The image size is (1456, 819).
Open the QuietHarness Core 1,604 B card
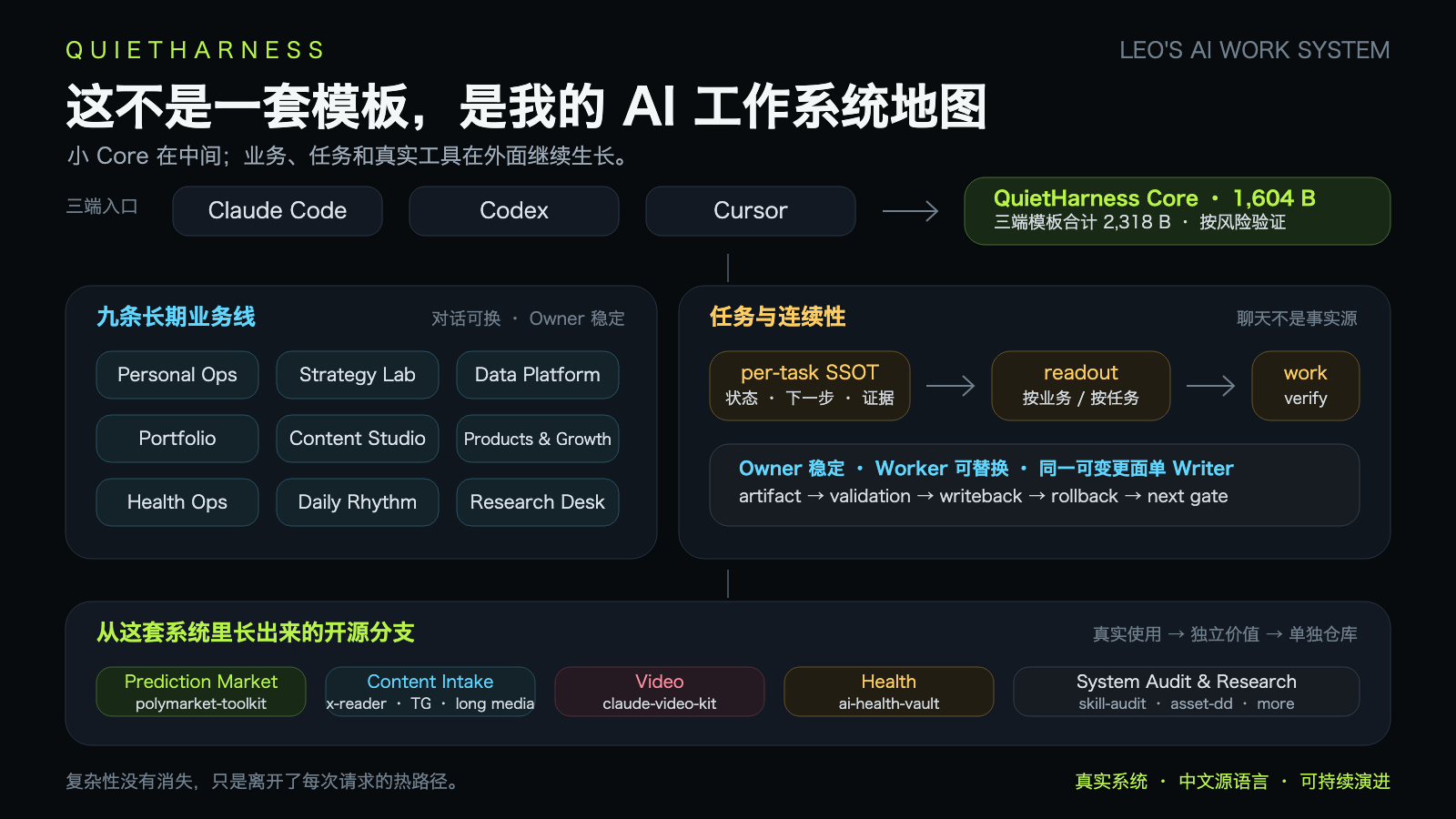(1178, 211)
